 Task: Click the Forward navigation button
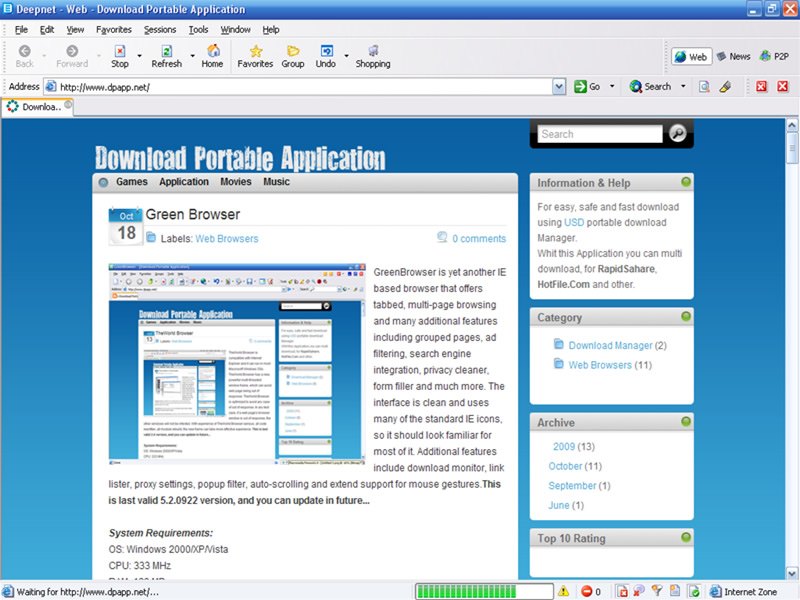(72, 57)
